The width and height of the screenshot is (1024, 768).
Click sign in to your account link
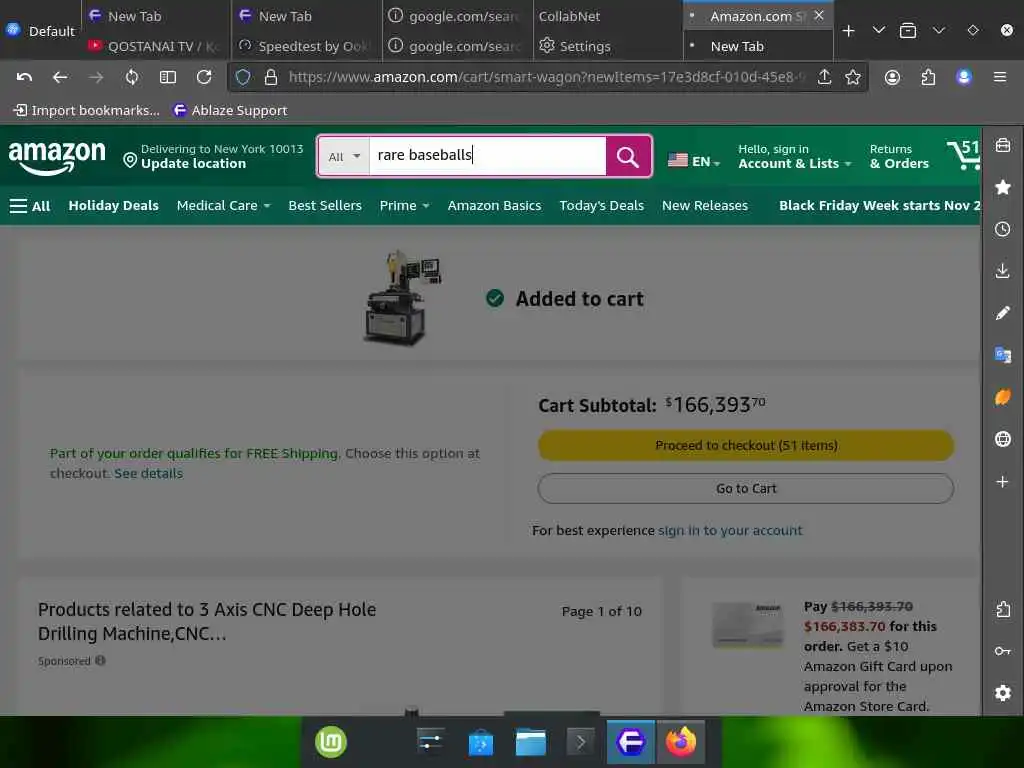click(729, 530)
